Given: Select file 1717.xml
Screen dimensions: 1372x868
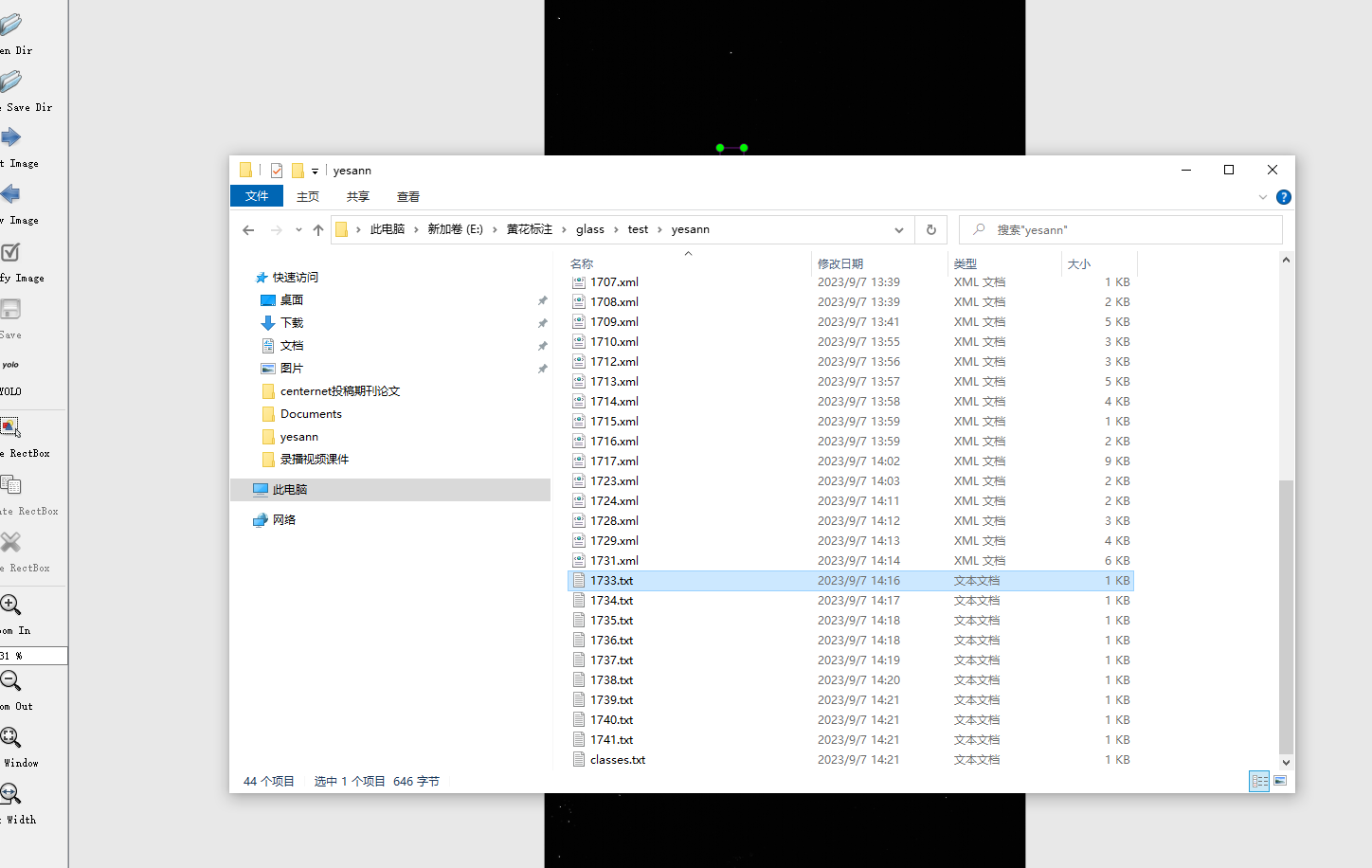Looking at the screenshot, I should (614, 461).
